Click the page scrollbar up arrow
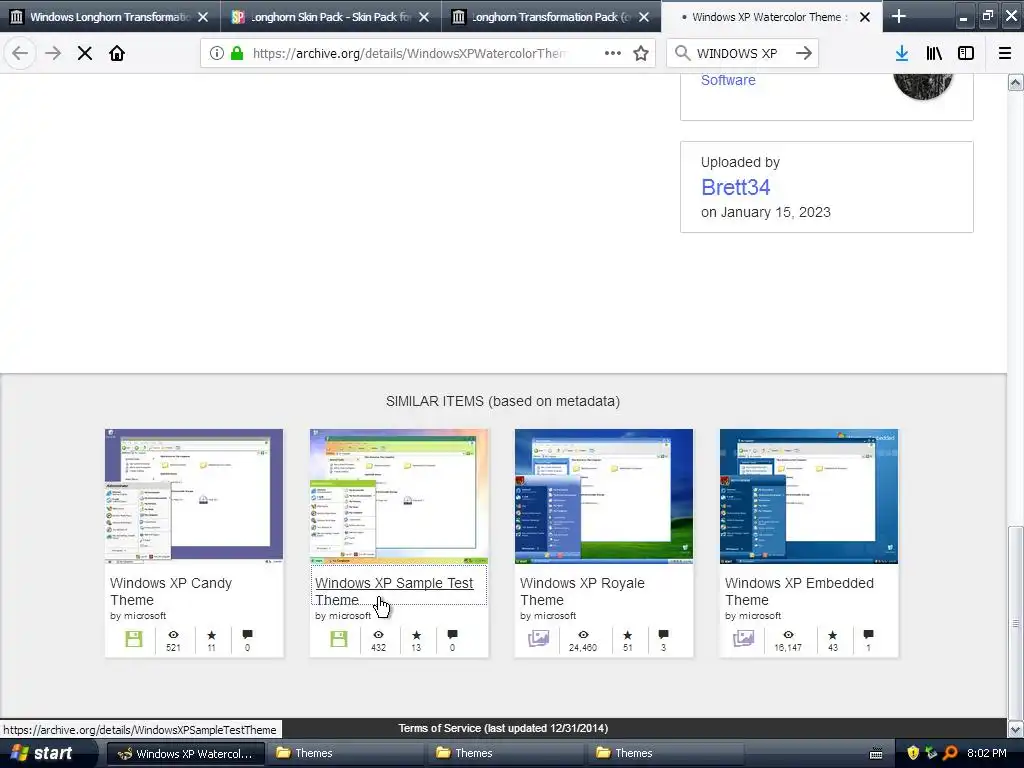Viewport: 1024px width, 768px height. (1016, 82)
